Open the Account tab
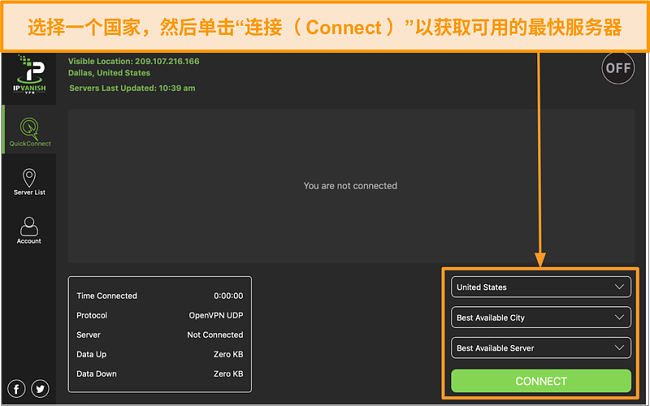This screenshot has height=406, width=650. 29,230
